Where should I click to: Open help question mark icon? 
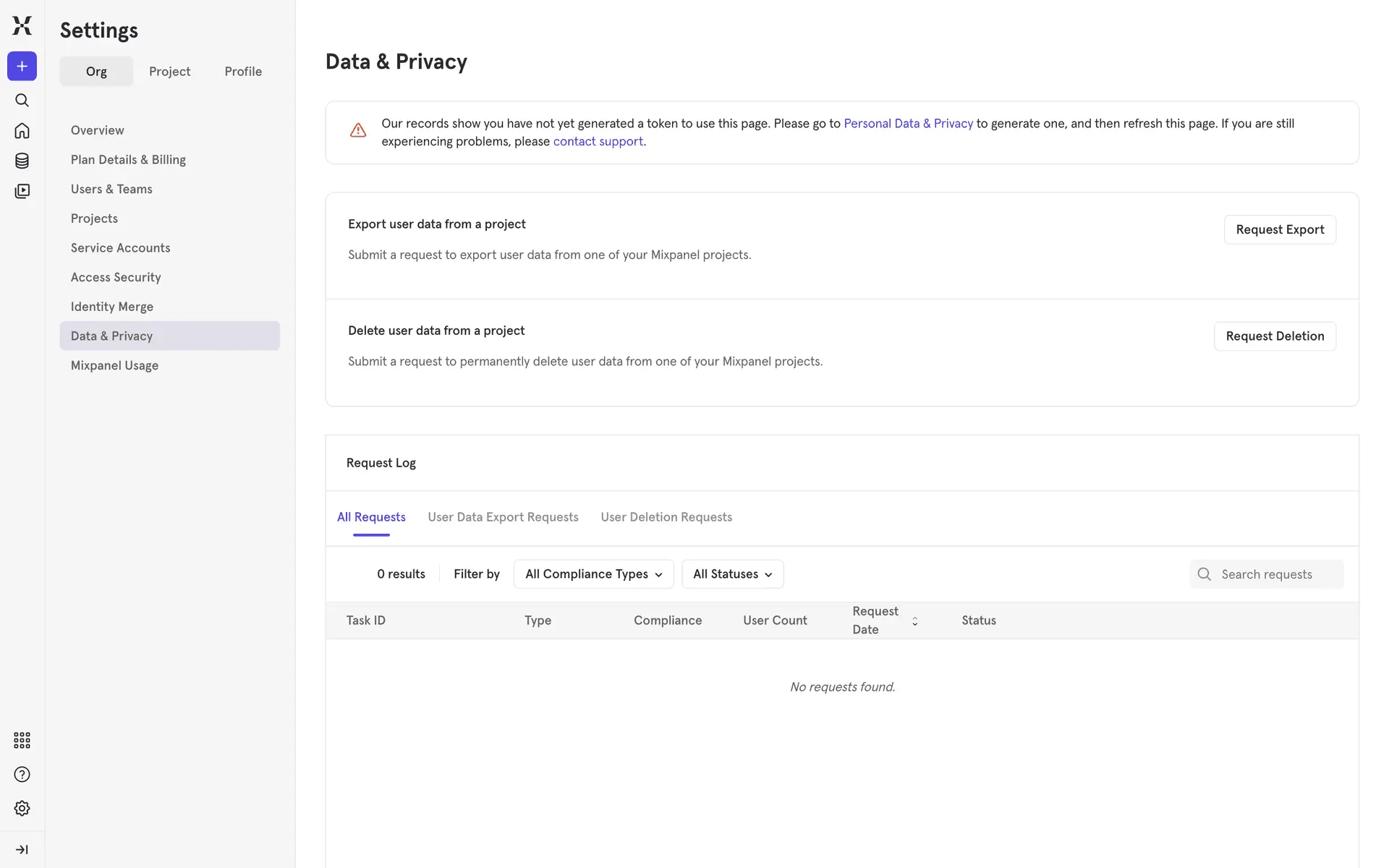tap(22, 775)
